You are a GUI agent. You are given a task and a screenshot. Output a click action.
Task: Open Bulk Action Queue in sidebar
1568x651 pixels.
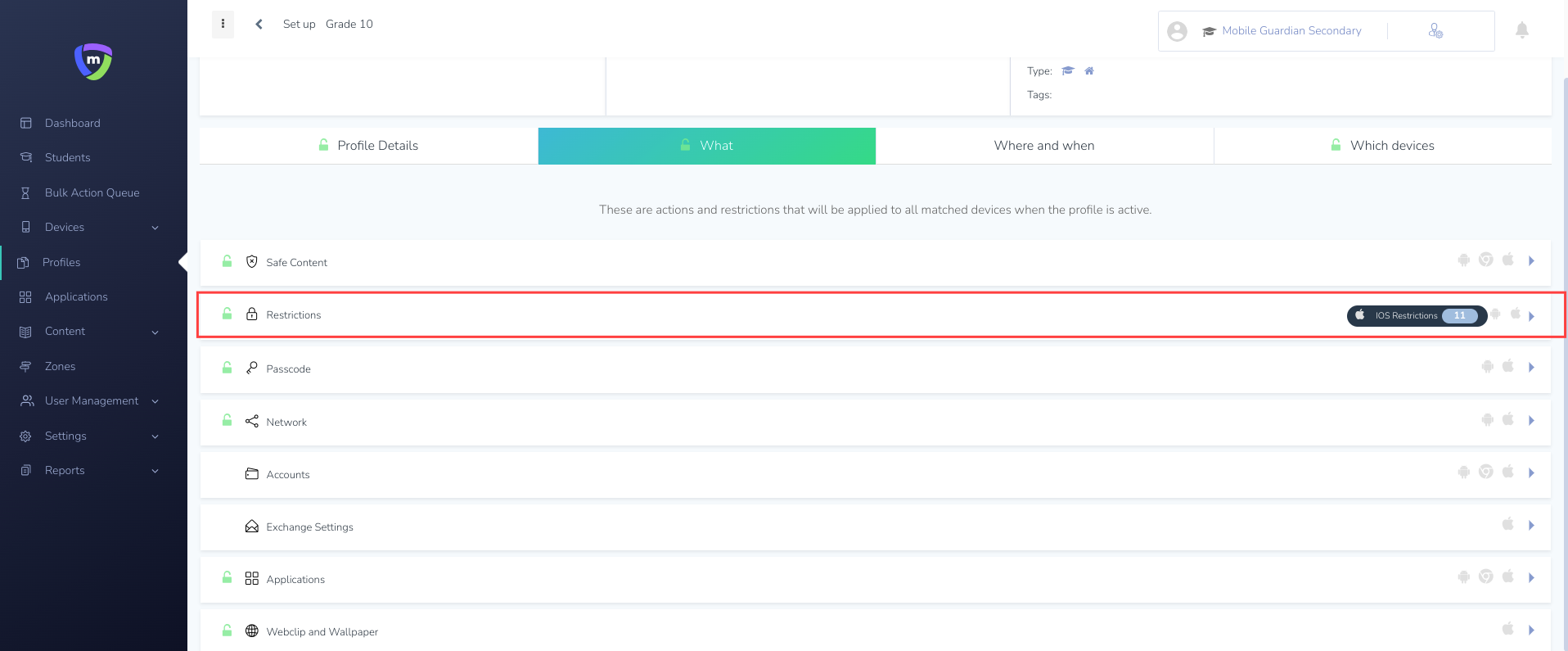[x=92, y=192]
